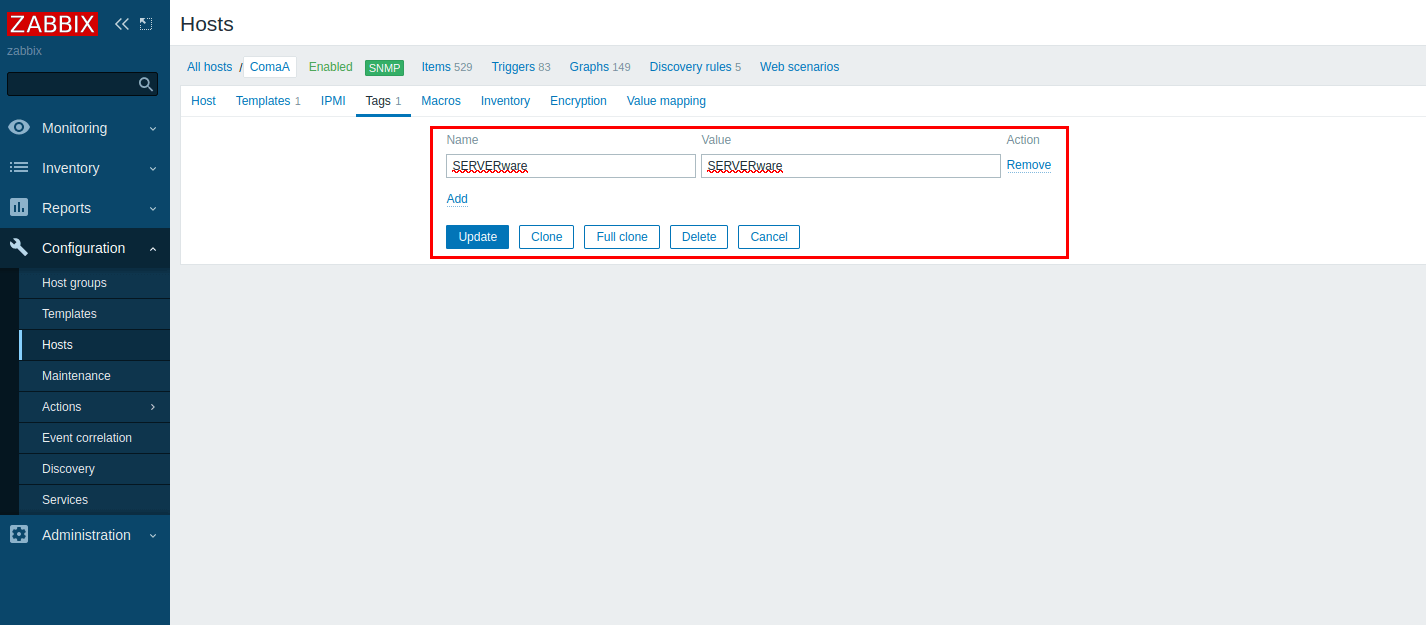Click the Configuration wrench icon
This screenshot has height=625, width=1426.
(x=17, y=248)
